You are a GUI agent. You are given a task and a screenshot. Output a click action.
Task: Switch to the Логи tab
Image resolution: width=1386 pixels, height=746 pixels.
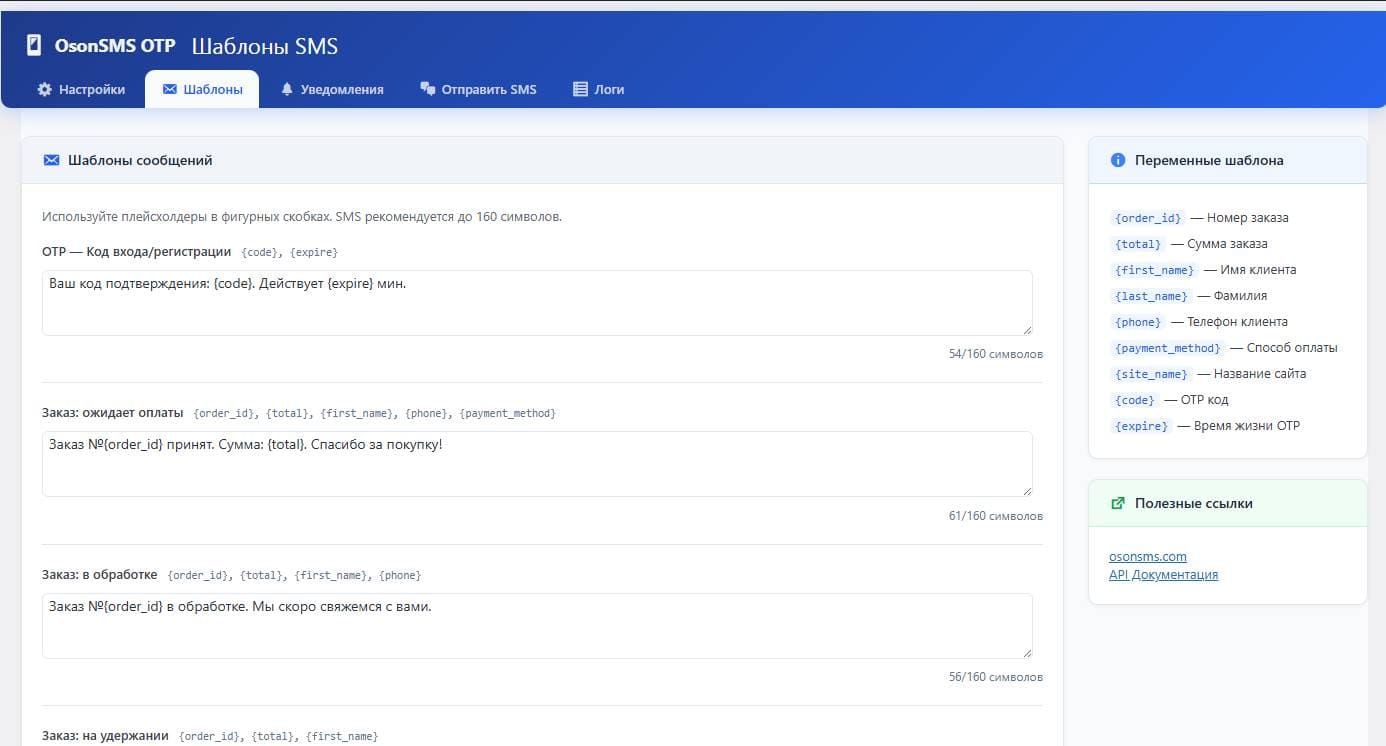point(598,89)
